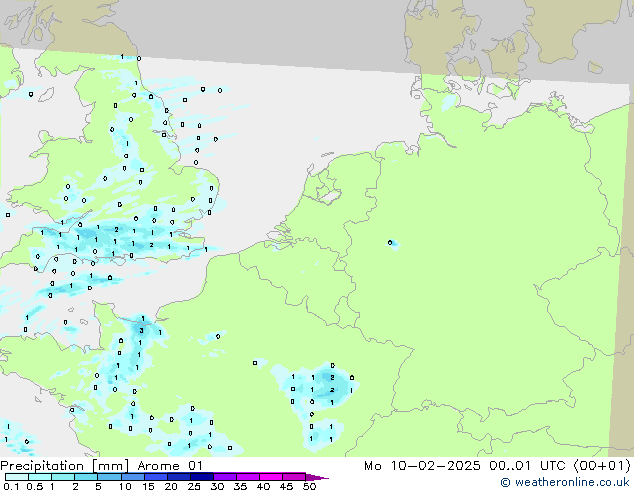The image size is (634, 490).
Task: Click the 'Arome 01' model label
Action: click(169, 466)
